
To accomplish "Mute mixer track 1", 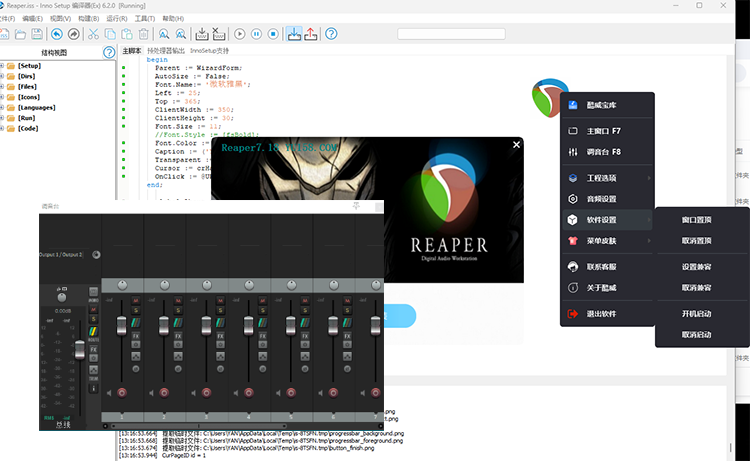I will 136,300.
